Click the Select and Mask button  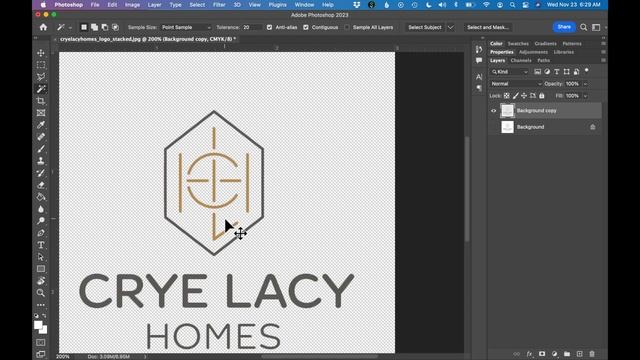(487, 27)
